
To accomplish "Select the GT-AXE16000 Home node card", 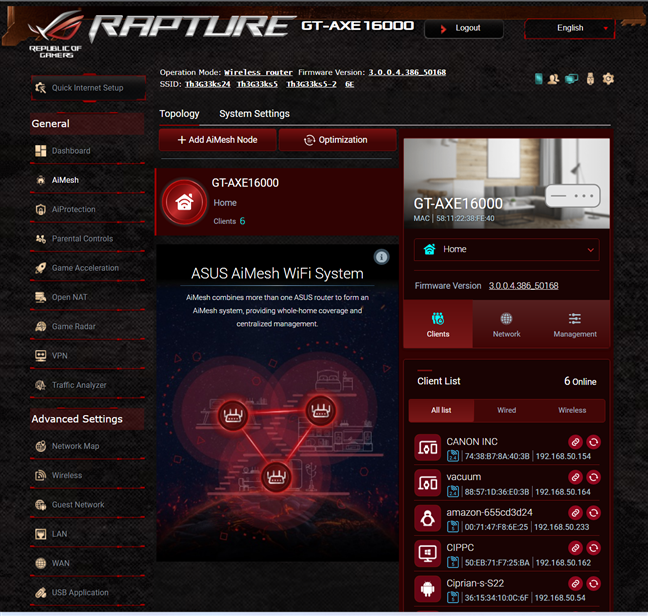I will (x=276, y=202).
